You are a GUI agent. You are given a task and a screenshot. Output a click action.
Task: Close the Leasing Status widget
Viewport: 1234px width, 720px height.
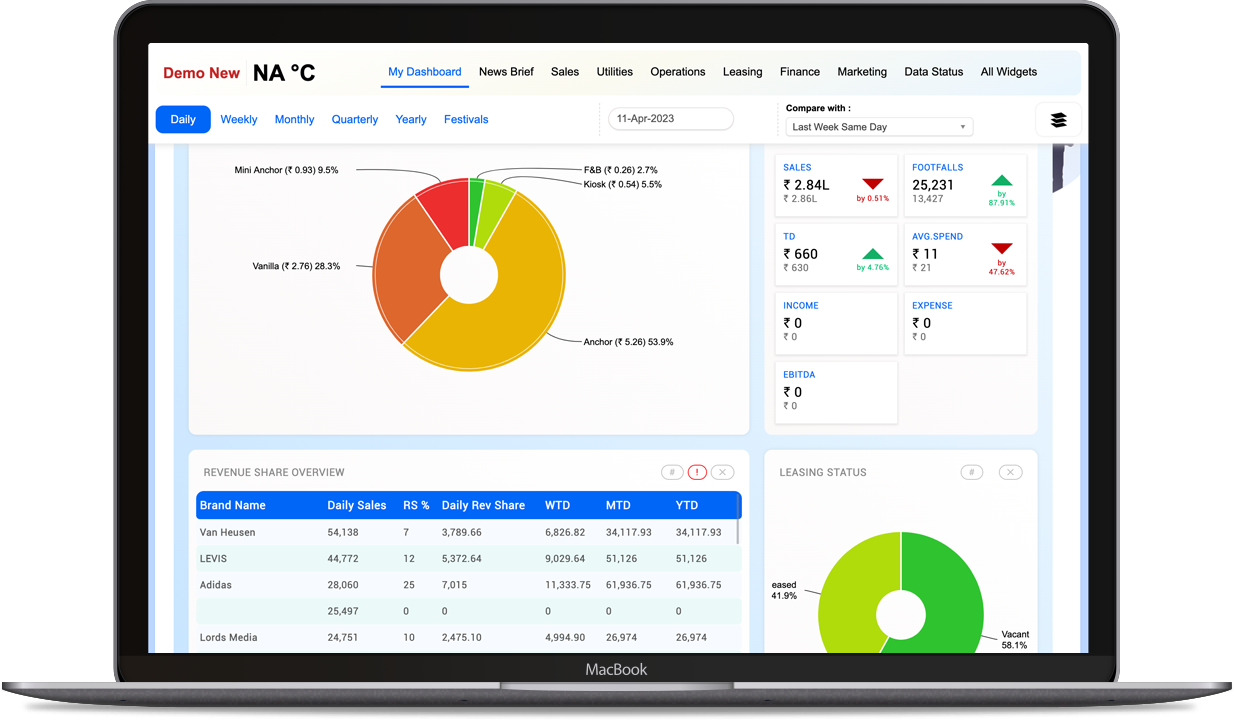coord(1010,473)
